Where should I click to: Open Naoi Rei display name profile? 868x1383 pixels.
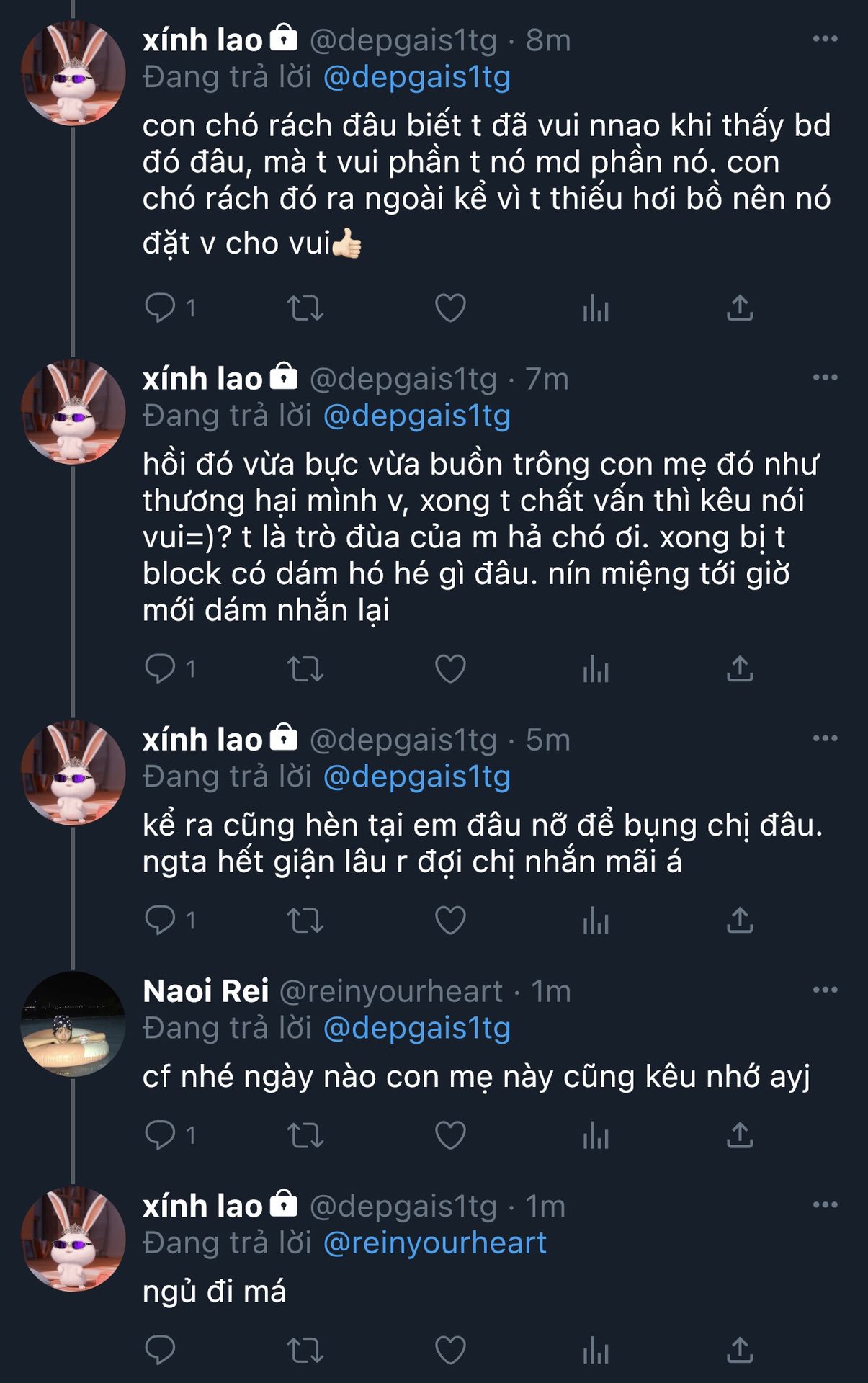[x=206, y=991]
